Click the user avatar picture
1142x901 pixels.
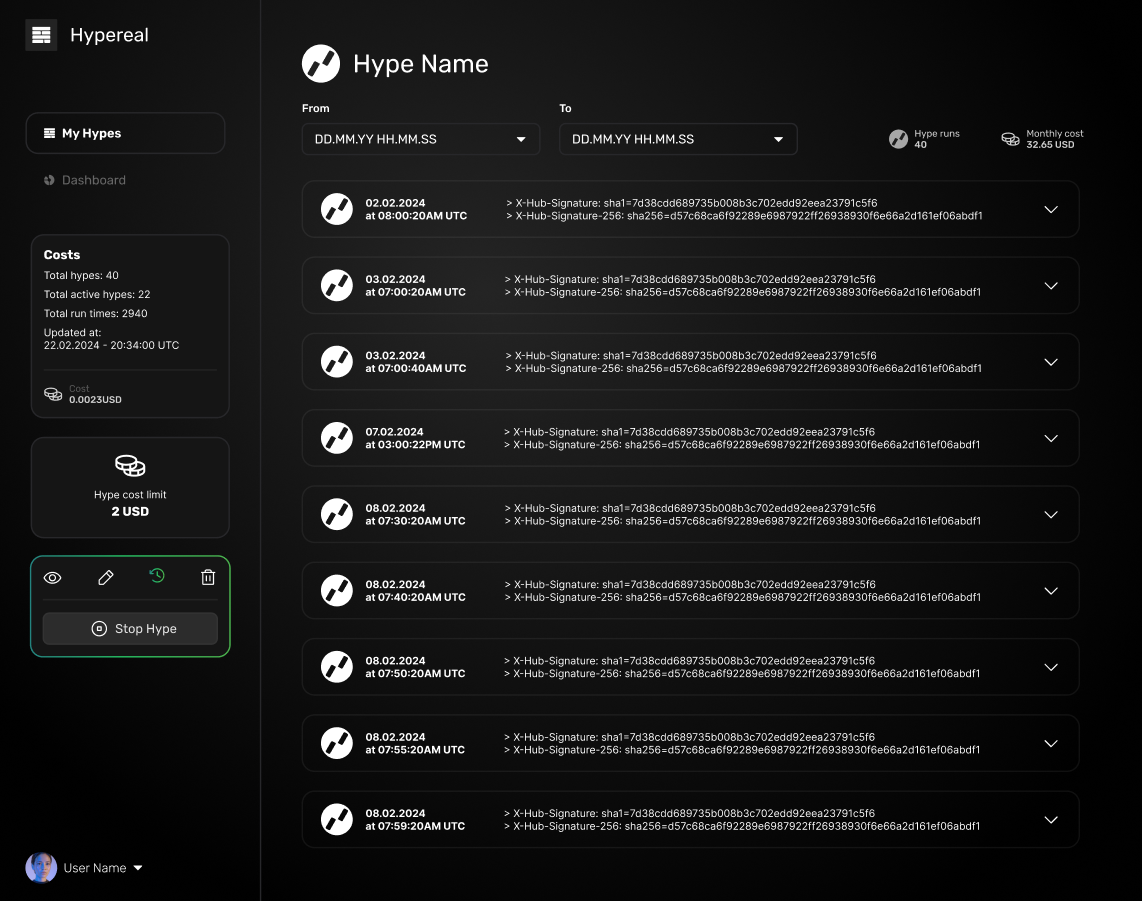41,868
